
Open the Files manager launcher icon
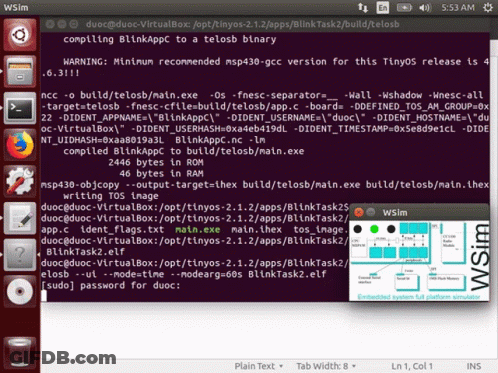(x=20, y=71)
